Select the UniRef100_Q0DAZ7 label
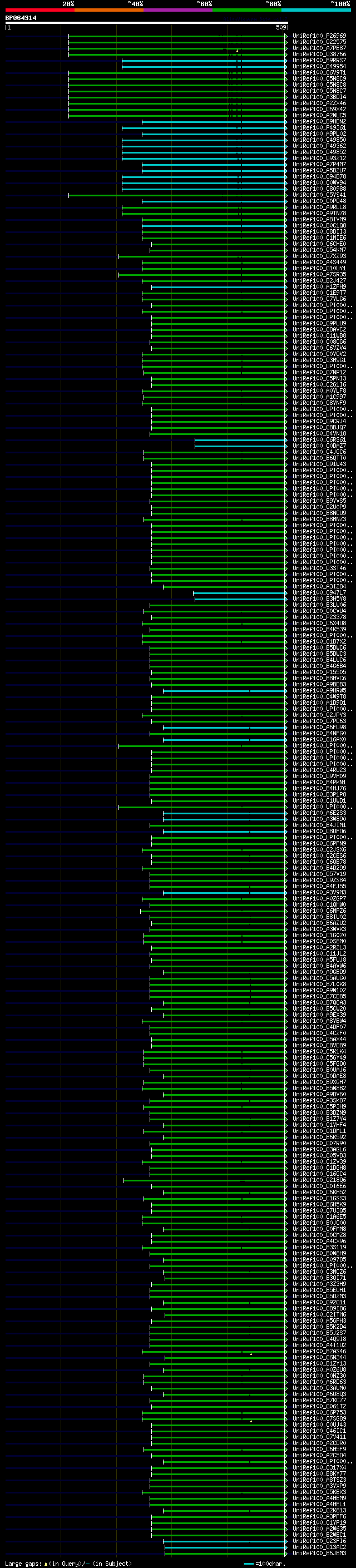Screen dimensions: 356x1568 [x=319, y=446]
